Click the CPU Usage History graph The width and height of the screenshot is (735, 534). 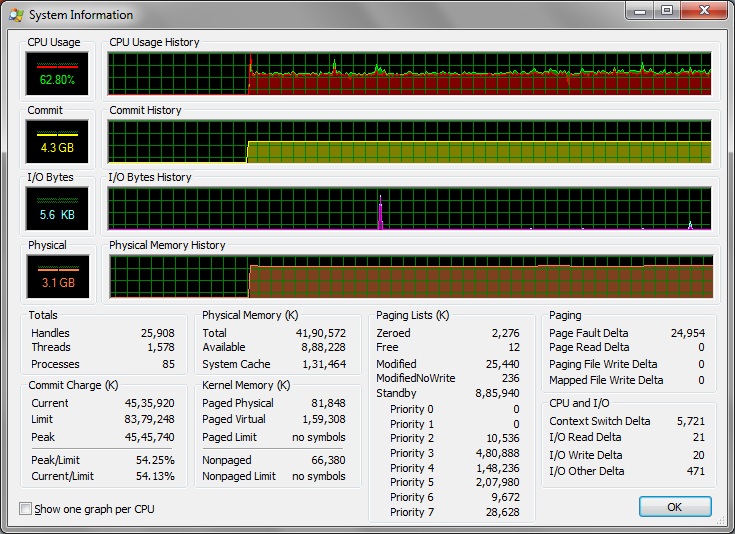(x=409, y=74)
